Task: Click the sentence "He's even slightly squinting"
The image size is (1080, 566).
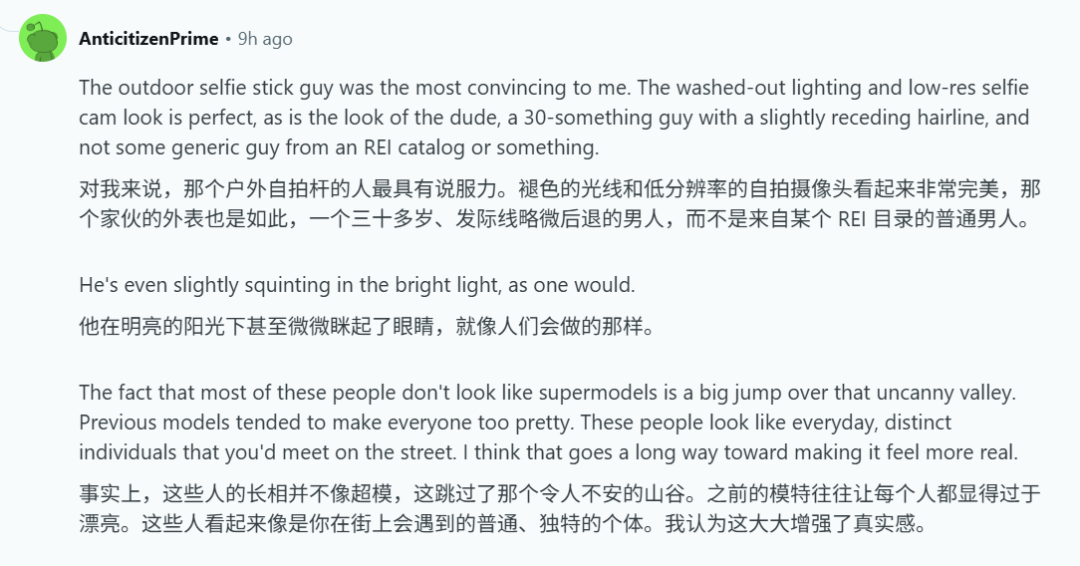Action: point(357,285)
